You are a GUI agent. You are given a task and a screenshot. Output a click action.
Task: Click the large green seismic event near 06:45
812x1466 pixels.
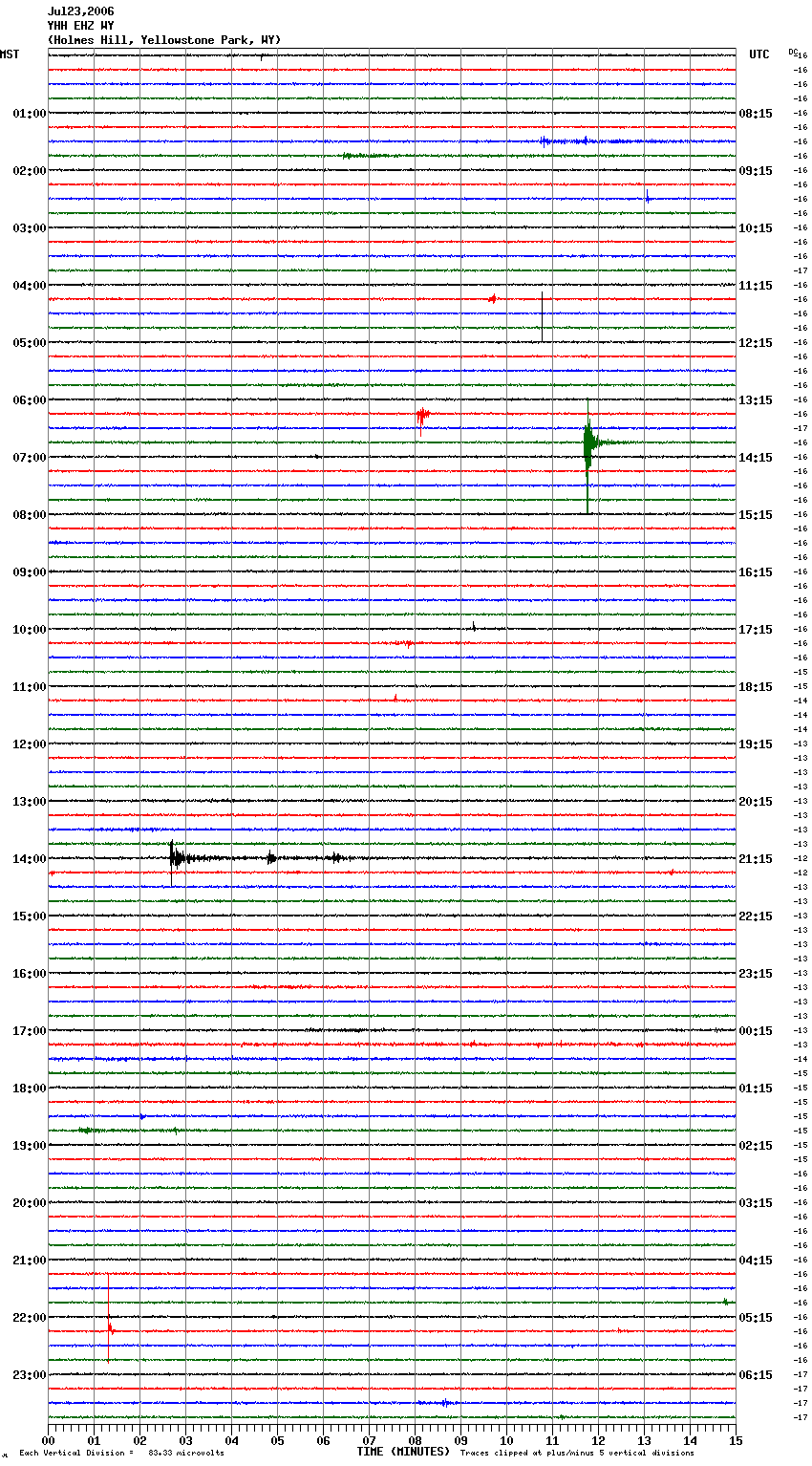point(589,443)
